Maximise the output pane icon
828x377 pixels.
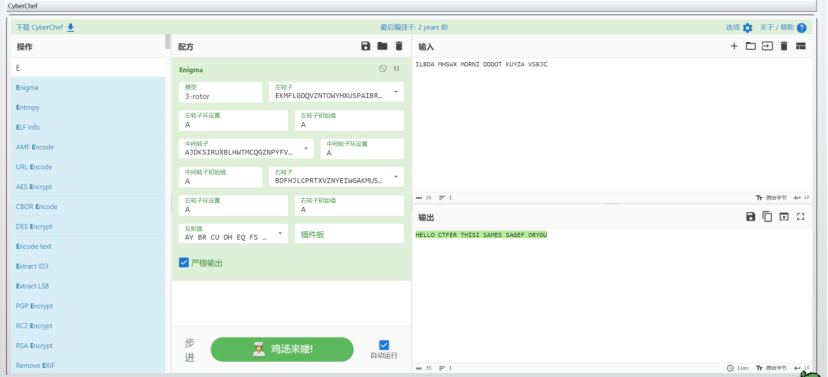point(801,216)
